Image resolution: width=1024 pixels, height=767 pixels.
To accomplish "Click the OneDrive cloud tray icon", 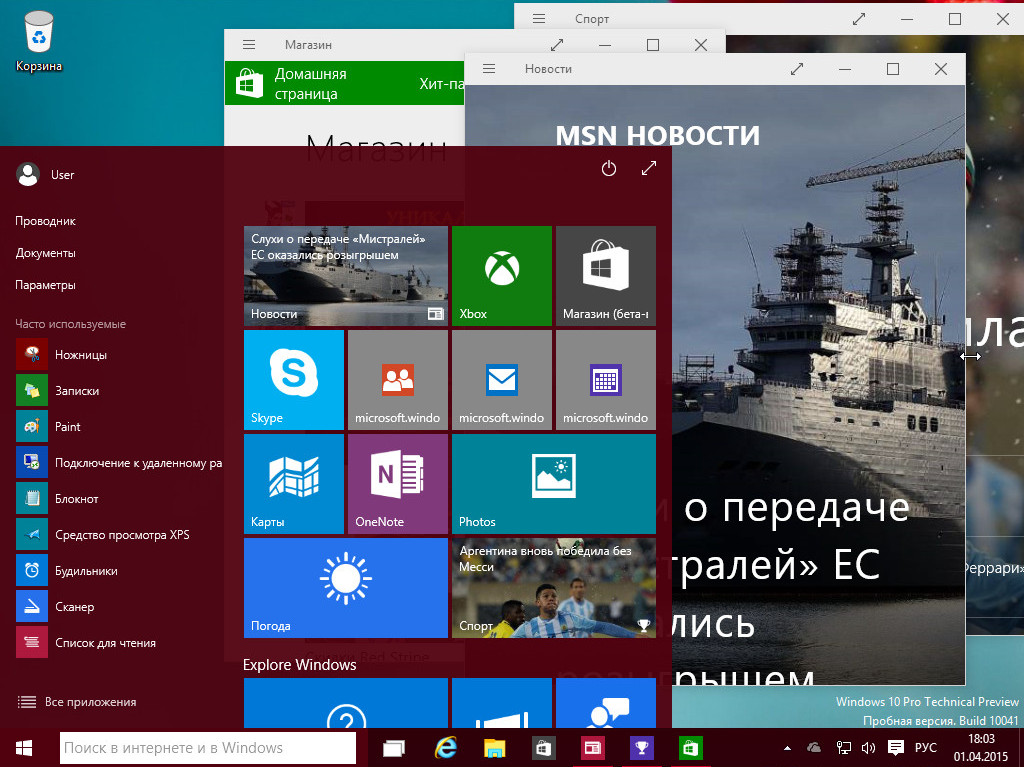I will coord(814,747).
